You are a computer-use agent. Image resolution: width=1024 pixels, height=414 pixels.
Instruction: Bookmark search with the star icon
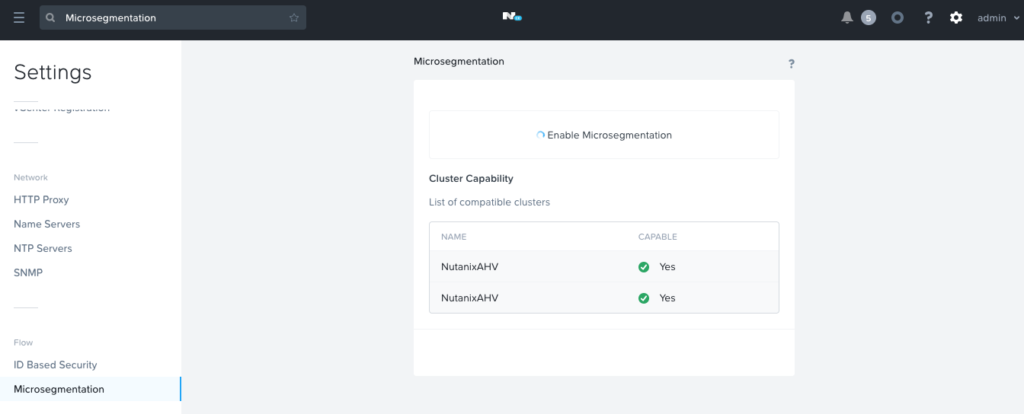(294, 18)
